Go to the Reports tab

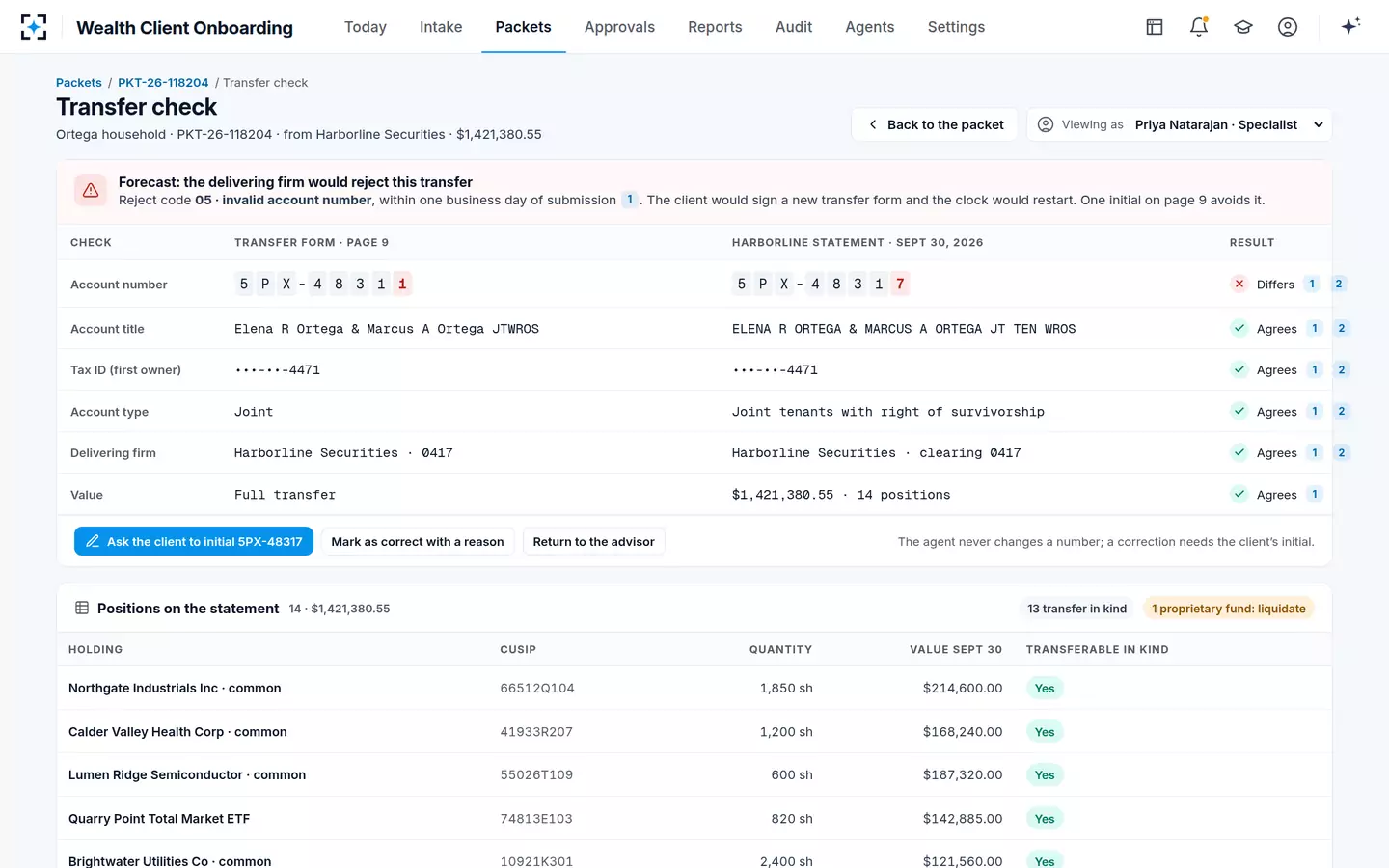point(715,27)
